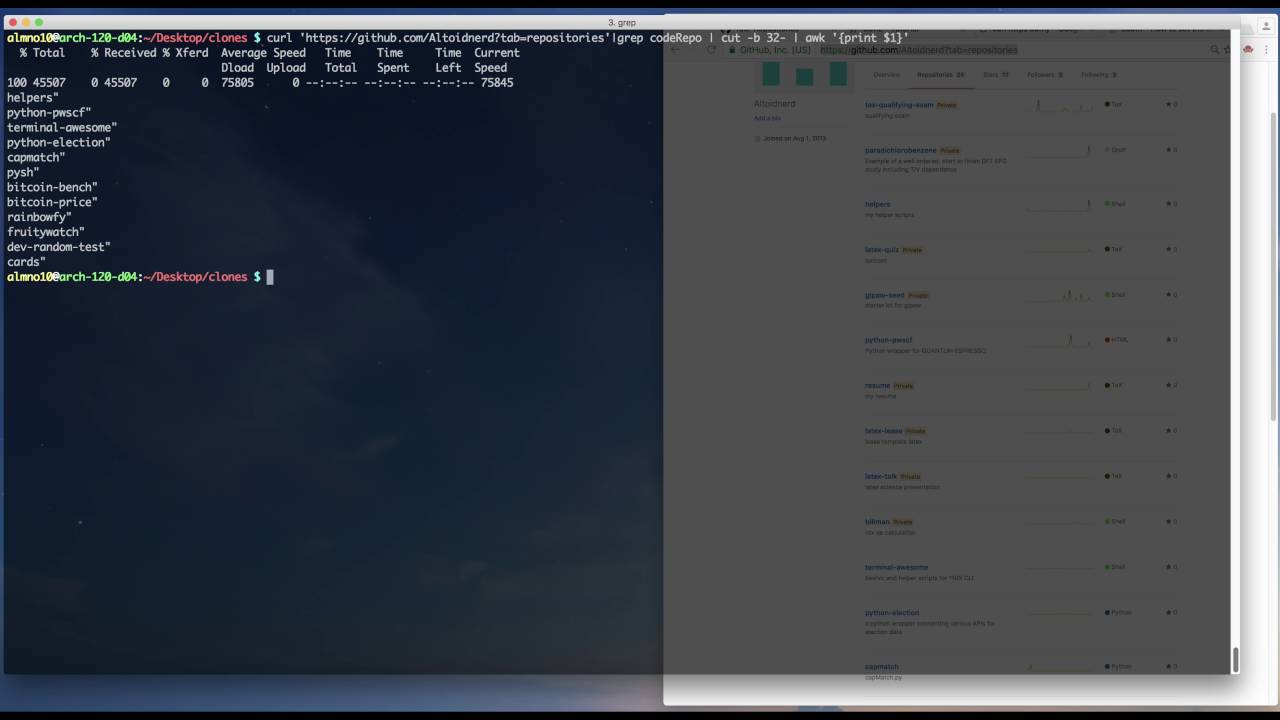Open the python-election repository link in the browser

(x=892, y=612)
